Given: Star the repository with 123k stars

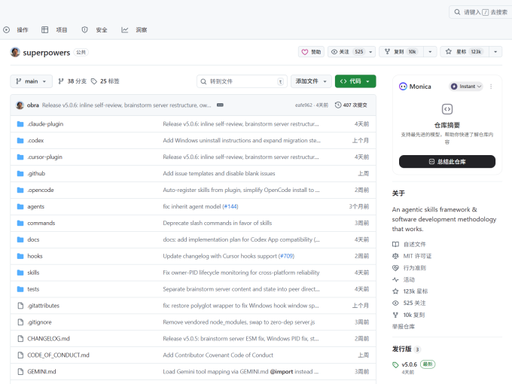Looking at the screenshot, I should pos(465,52).
